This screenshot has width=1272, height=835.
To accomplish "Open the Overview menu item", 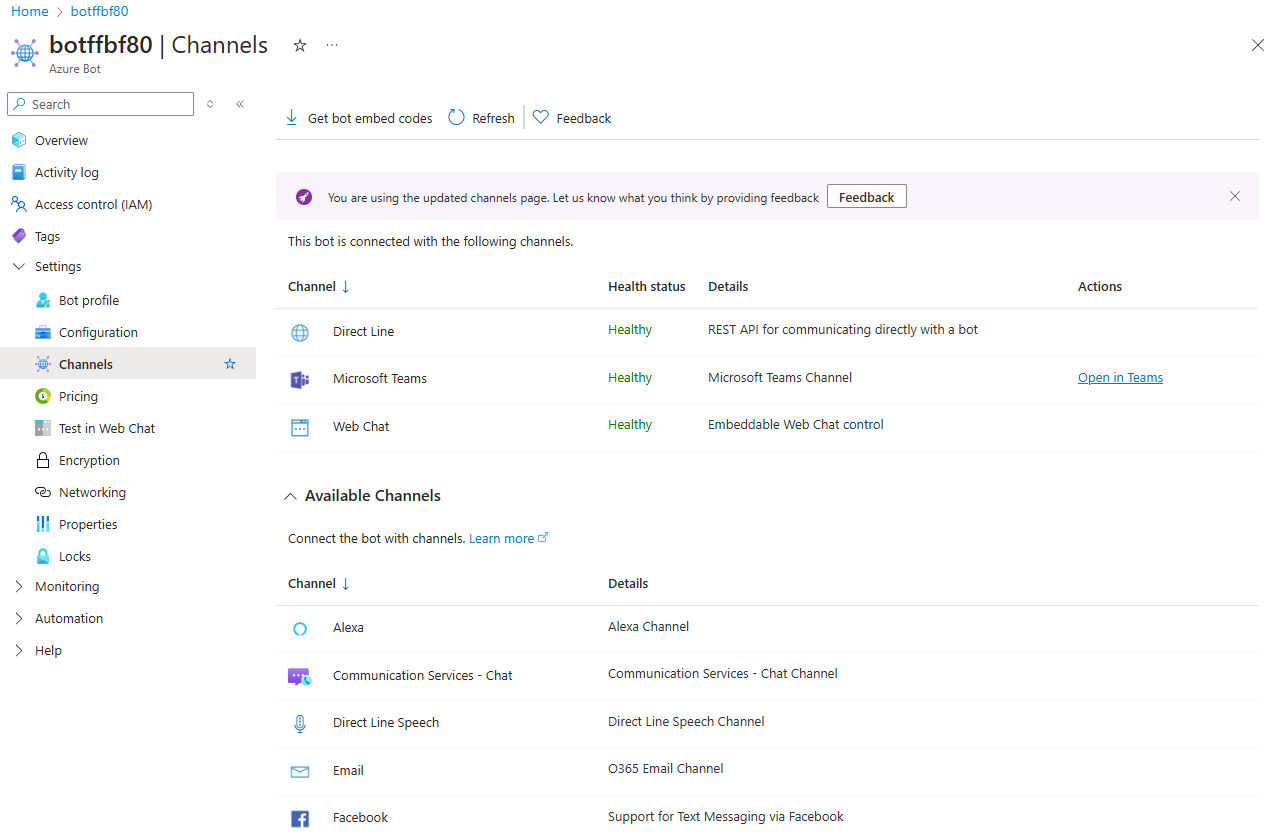I will point(61,140).
